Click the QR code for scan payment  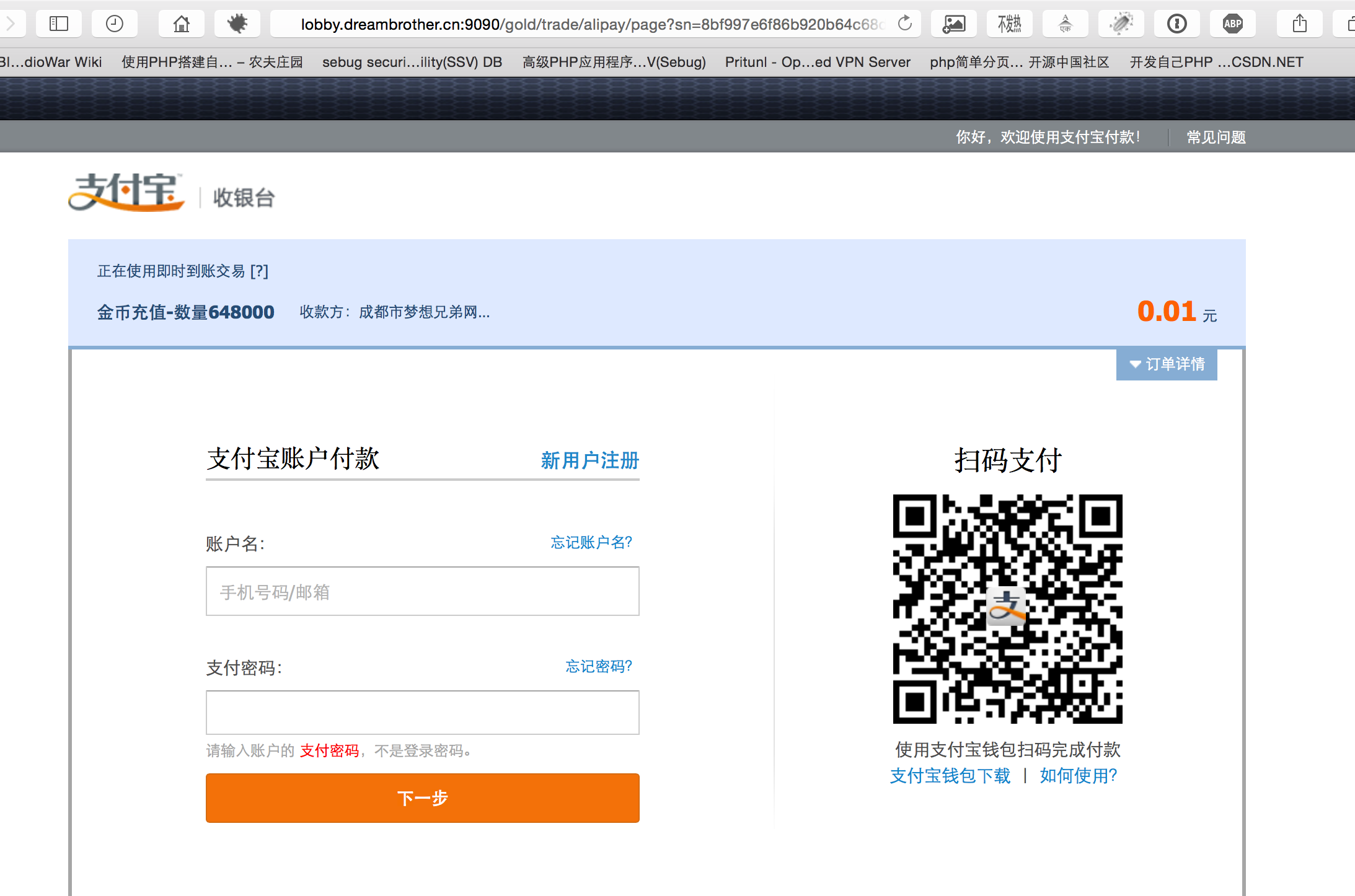click(1007, 608)
